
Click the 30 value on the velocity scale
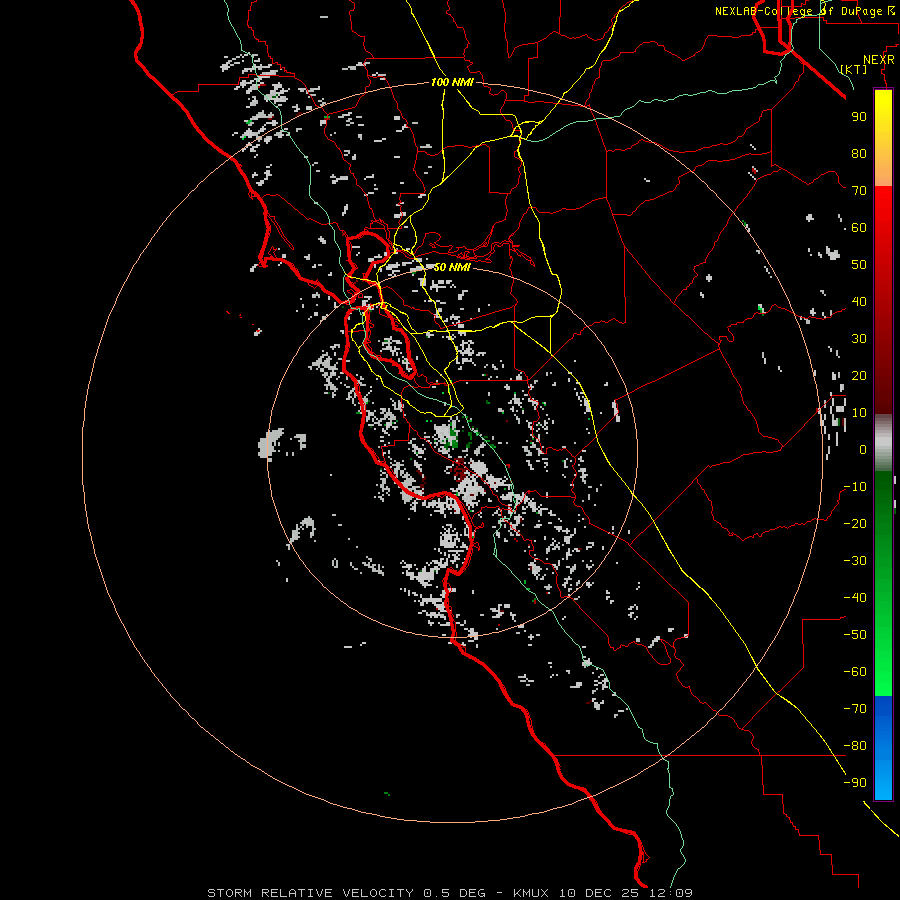tap(859, 339)
